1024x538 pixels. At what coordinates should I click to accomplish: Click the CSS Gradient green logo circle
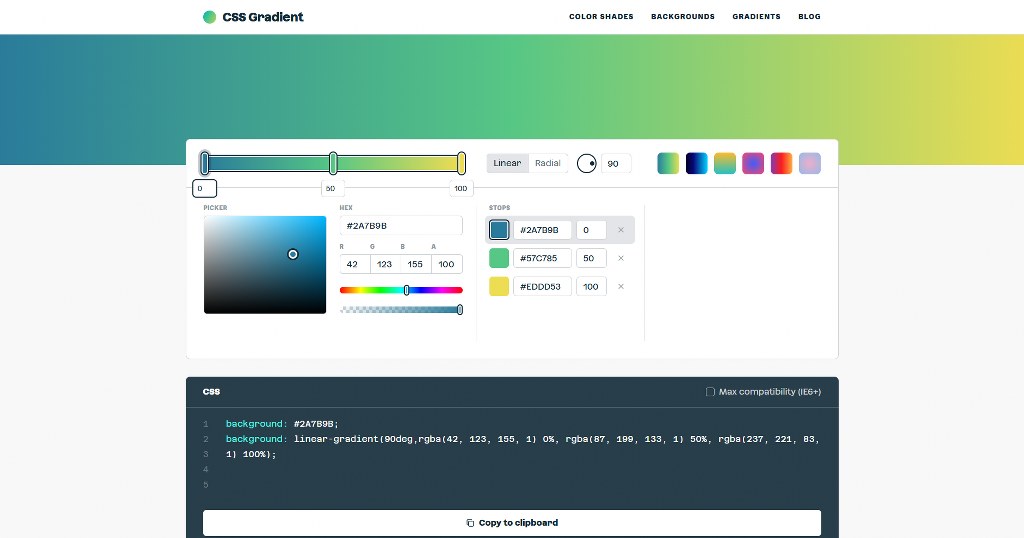[x=209, y=17]
